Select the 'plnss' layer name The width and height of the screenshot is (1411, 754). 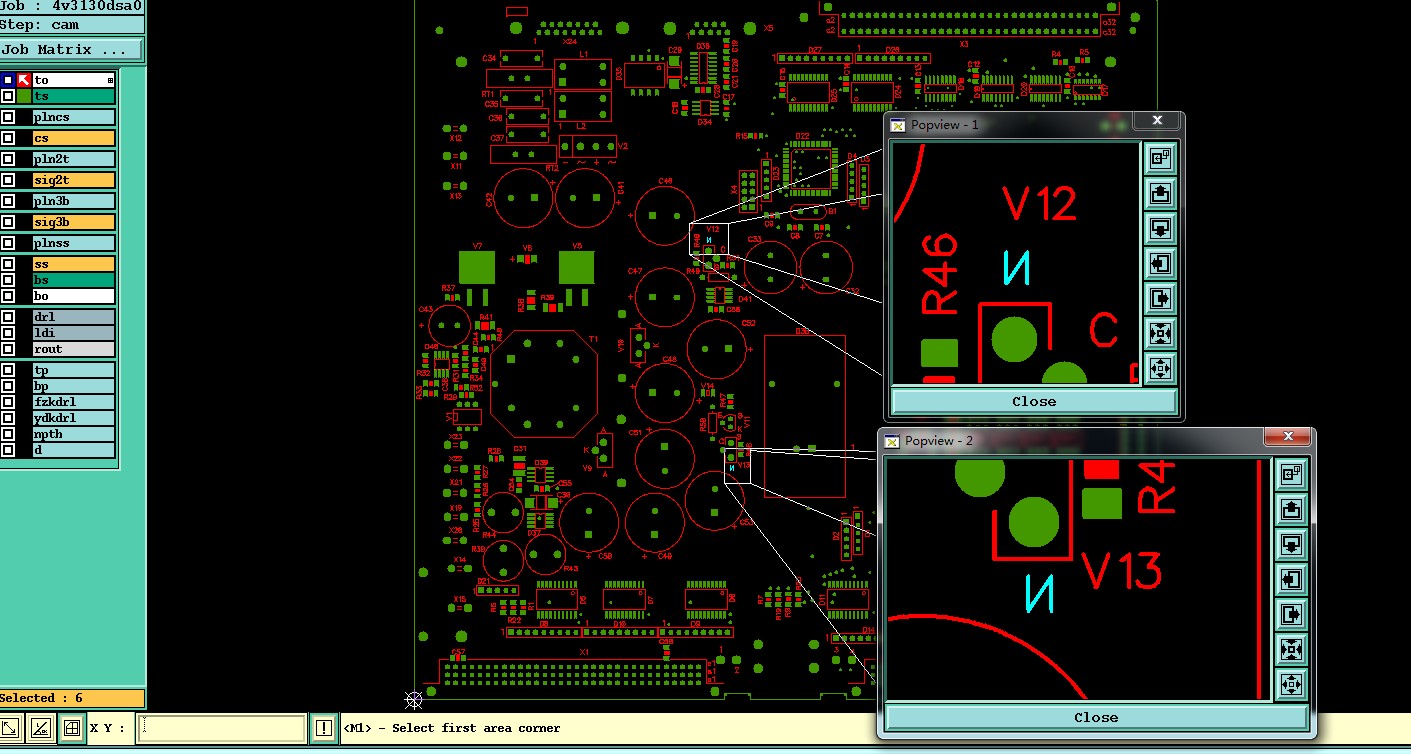(x=73, y=243)
